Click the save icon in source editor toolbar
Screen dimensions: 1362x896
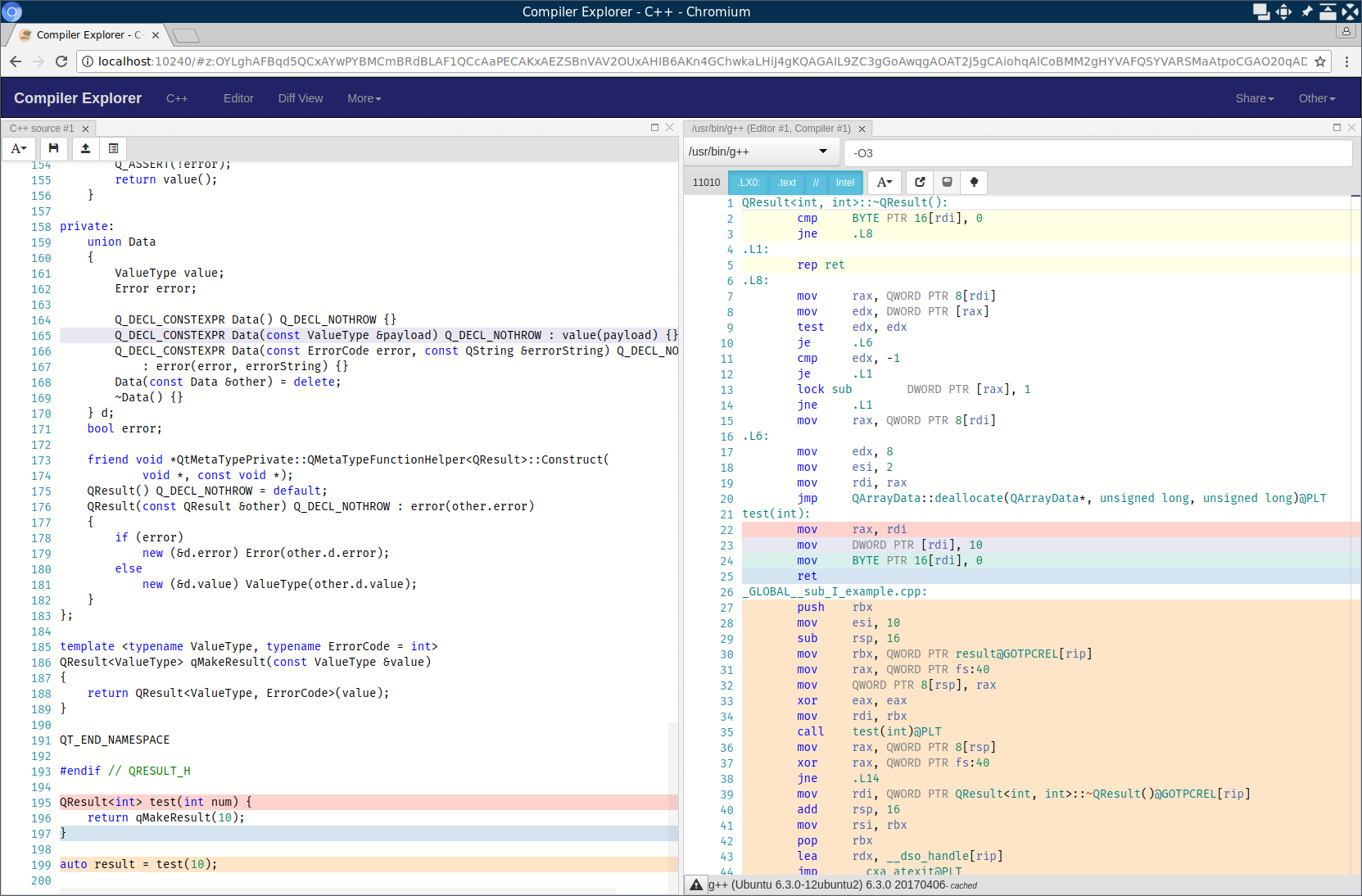53,148
